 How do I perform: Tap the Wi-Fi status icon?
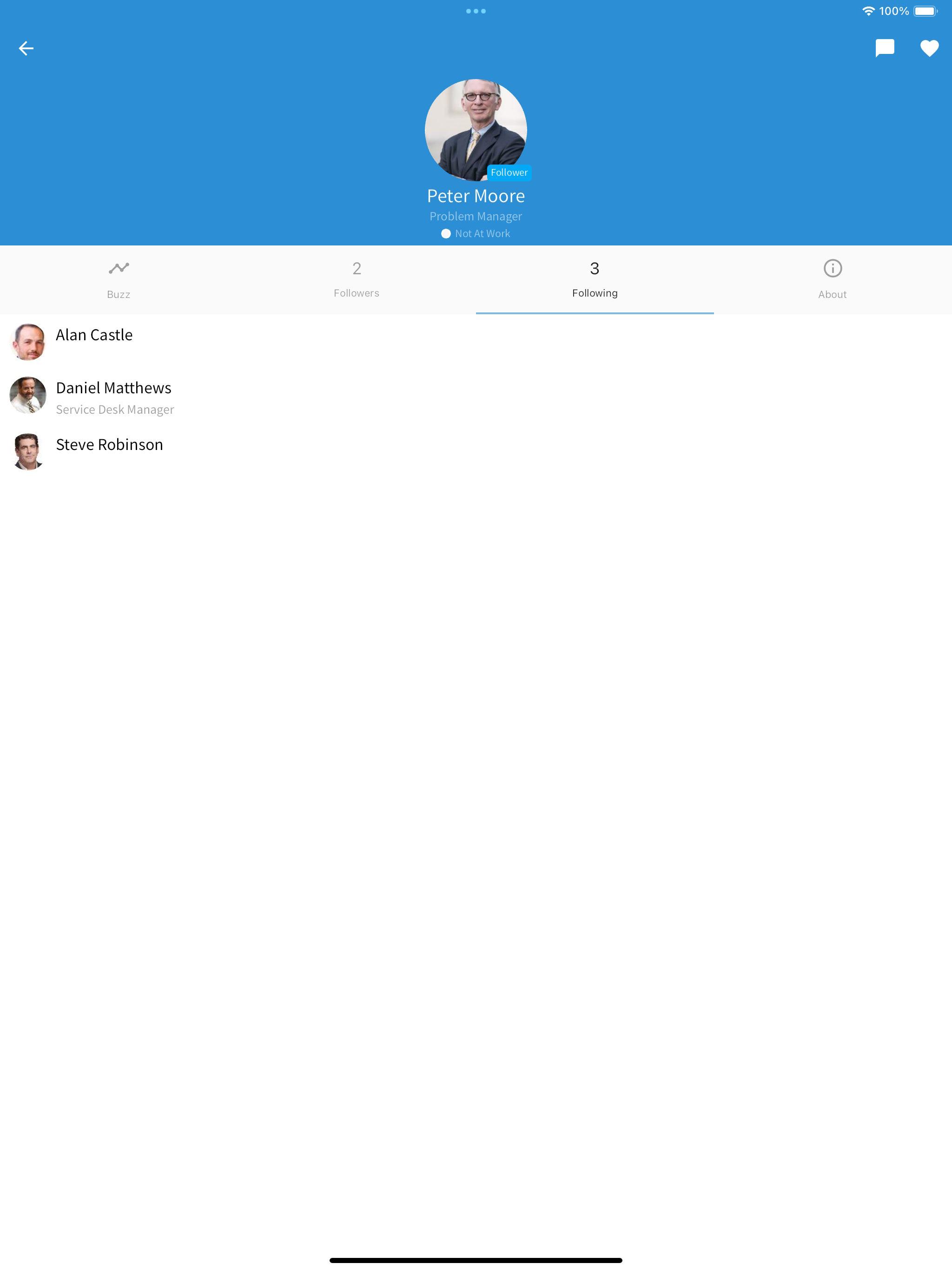coord(868,11)
